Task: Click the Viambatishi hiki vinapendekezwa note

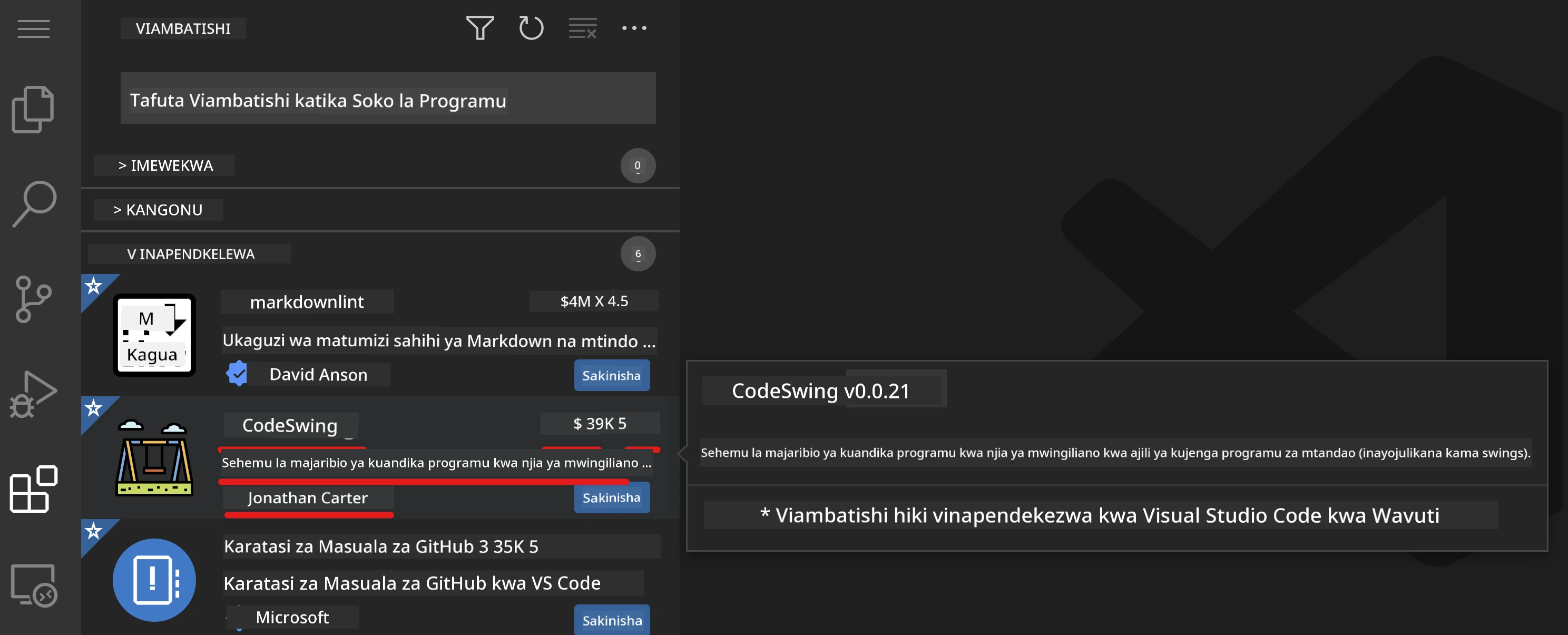Action: coord(1100,515)
